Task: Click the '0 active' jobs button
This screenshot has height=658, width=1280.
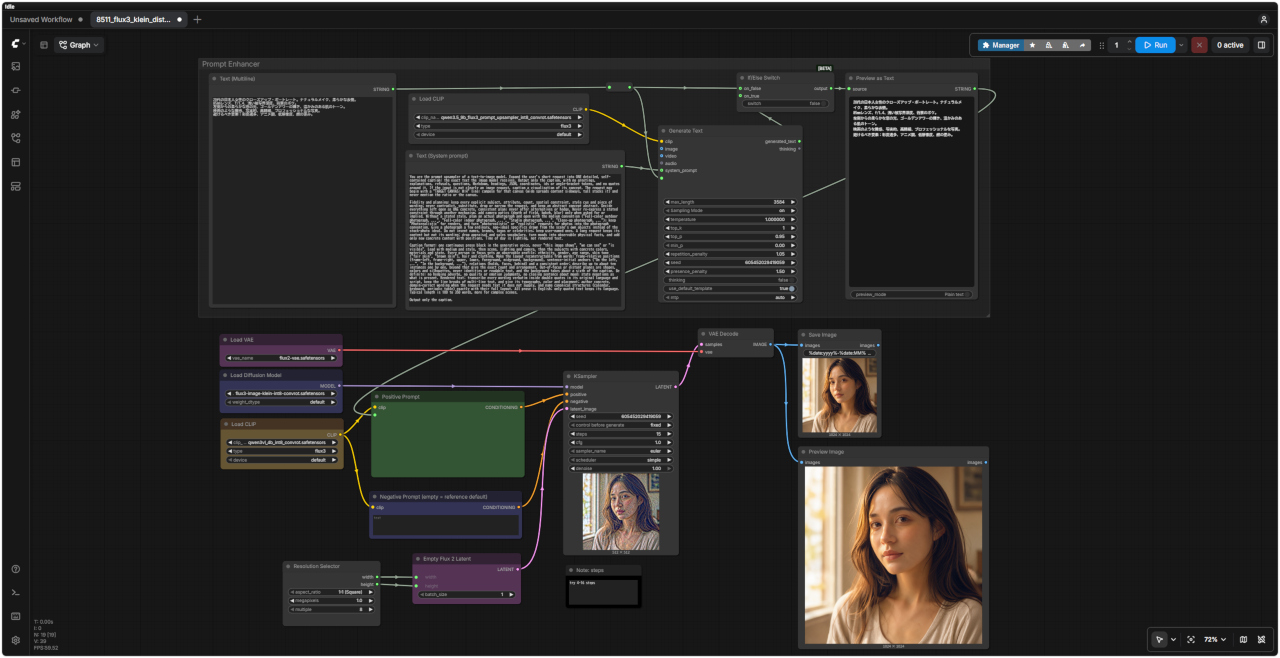Action: [1230, 45]
